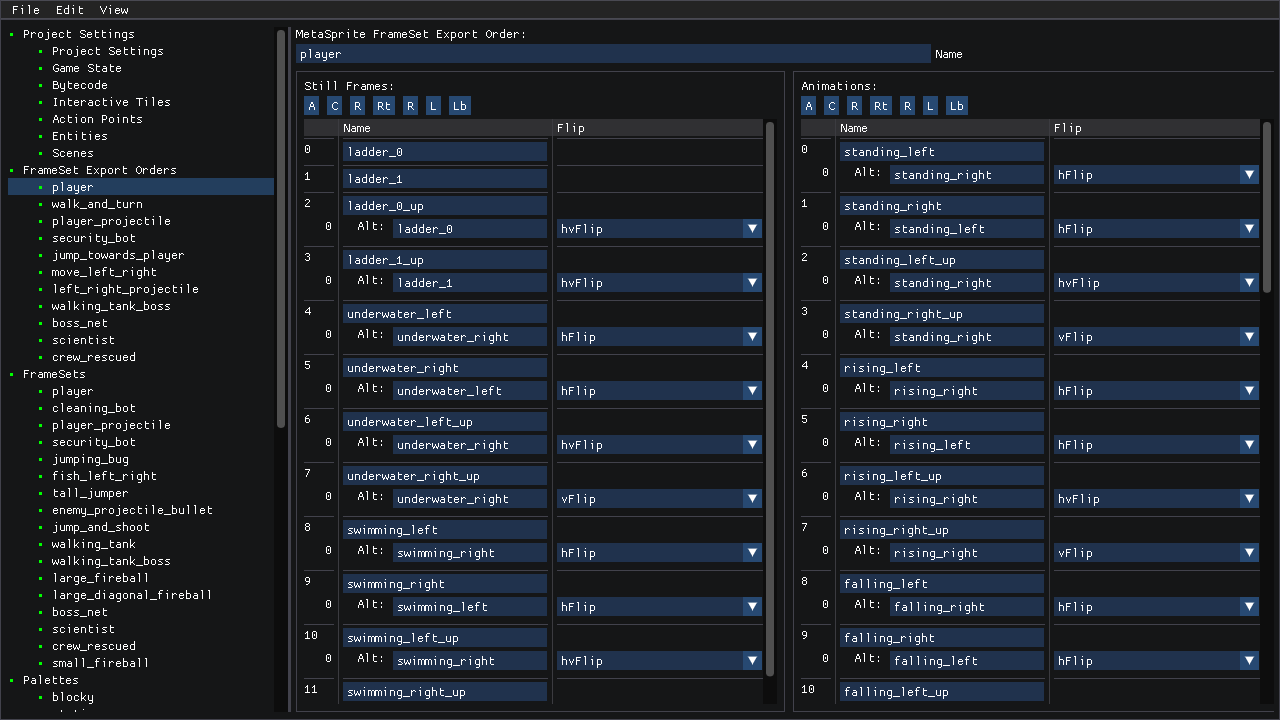The width and height of the screenshot is (1280, 720).
Task: Click the Name column header in Animations
Action: point(944,128)
